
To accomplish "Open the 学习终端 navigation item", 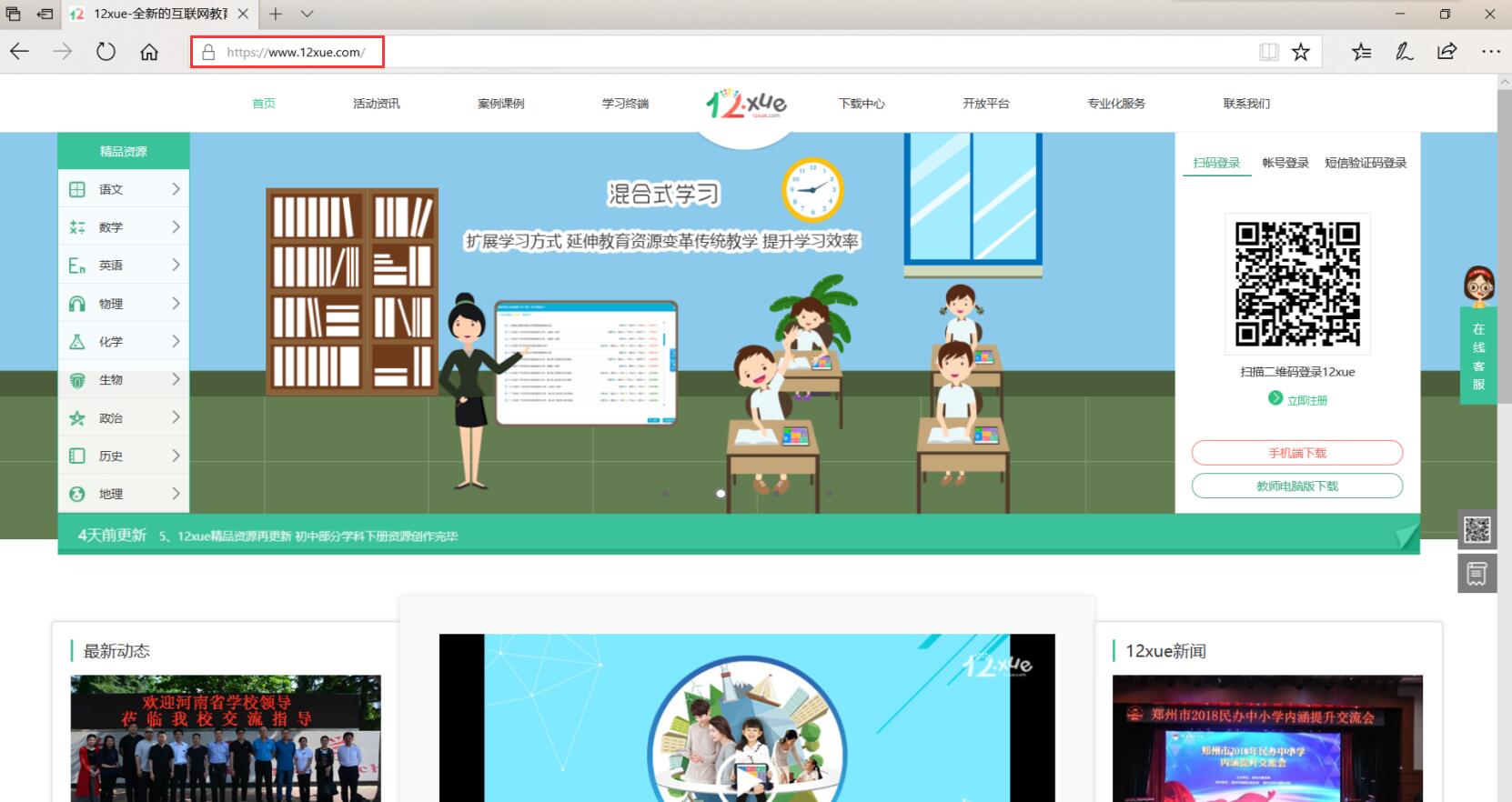I will coord(626,104).
